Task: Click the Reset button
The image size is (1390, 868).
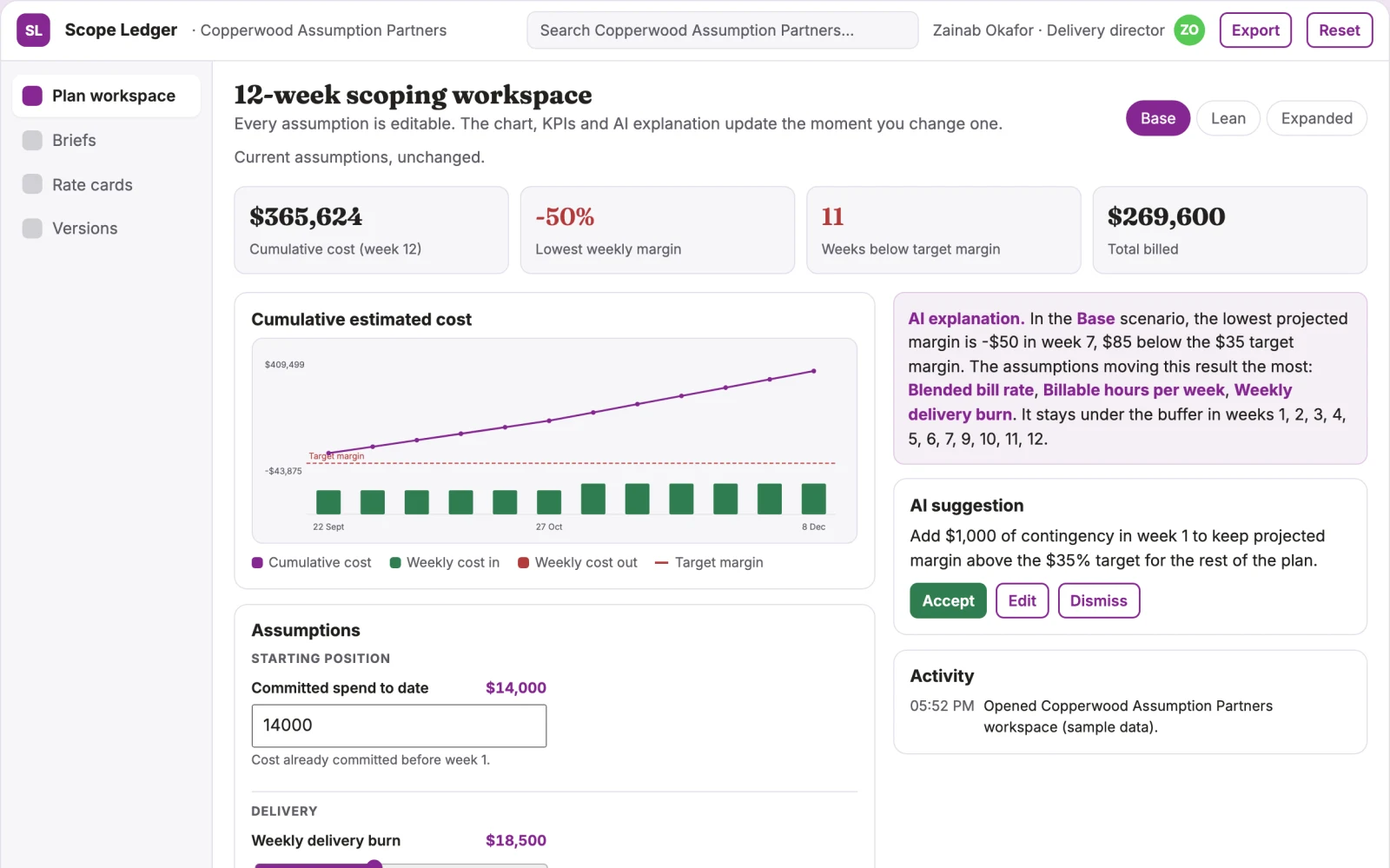Action: click(x=1339, y=30)
